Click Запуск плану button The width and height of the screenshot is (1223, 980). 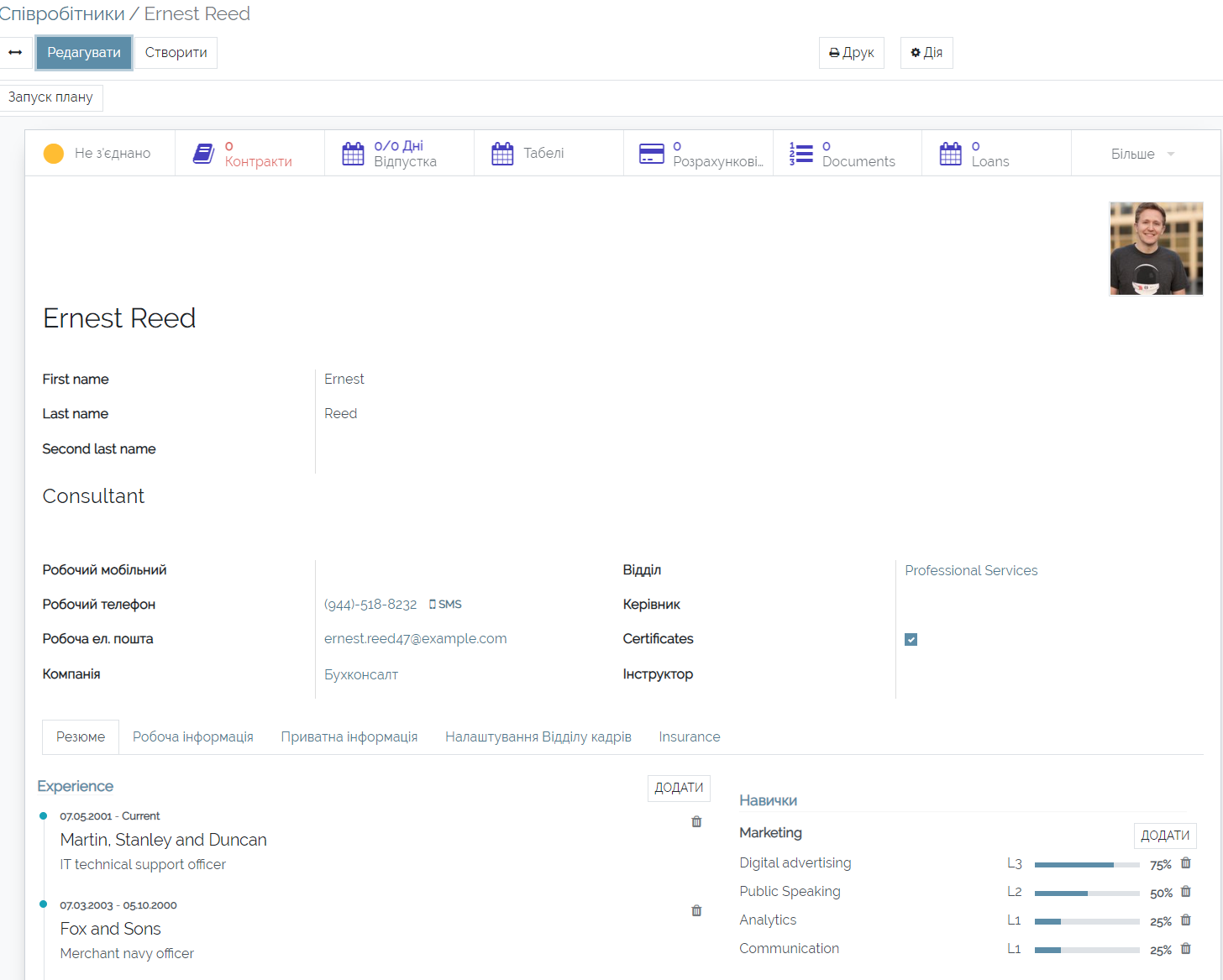[50, 97]
